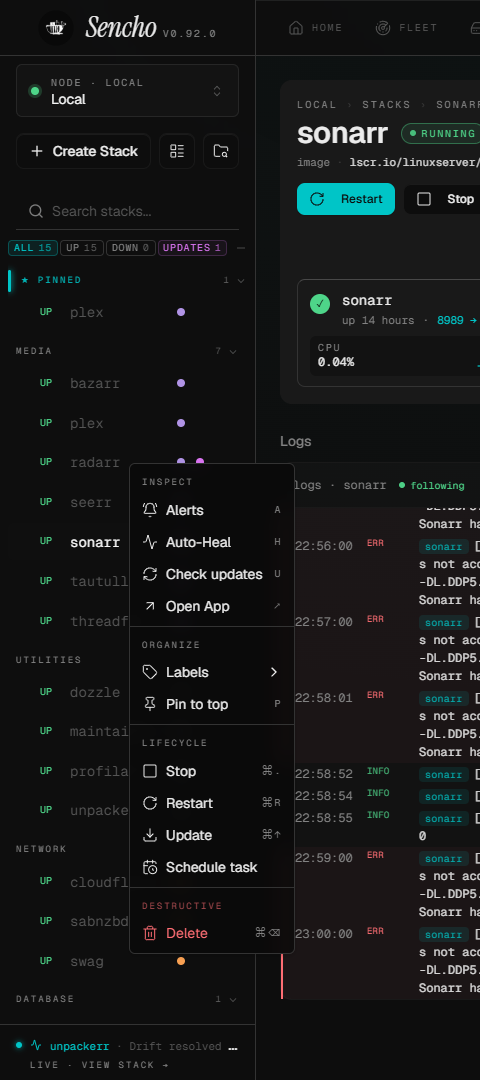Collapse the PINNED group chevron
The height and width of the screenshot is (1080, 480).
240,280
